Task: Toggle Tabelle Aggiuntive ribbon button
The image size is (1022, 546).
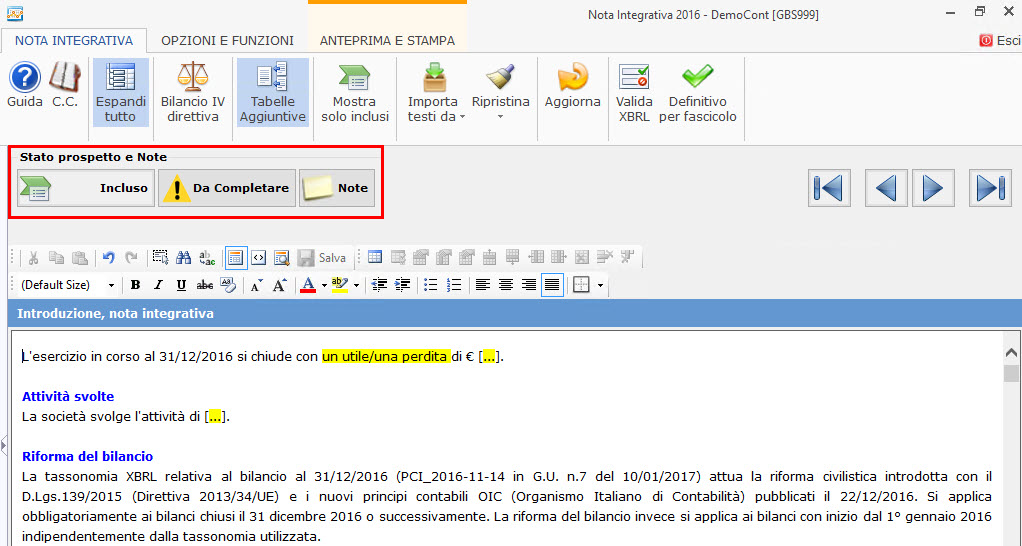Action: tap(272, 92)
